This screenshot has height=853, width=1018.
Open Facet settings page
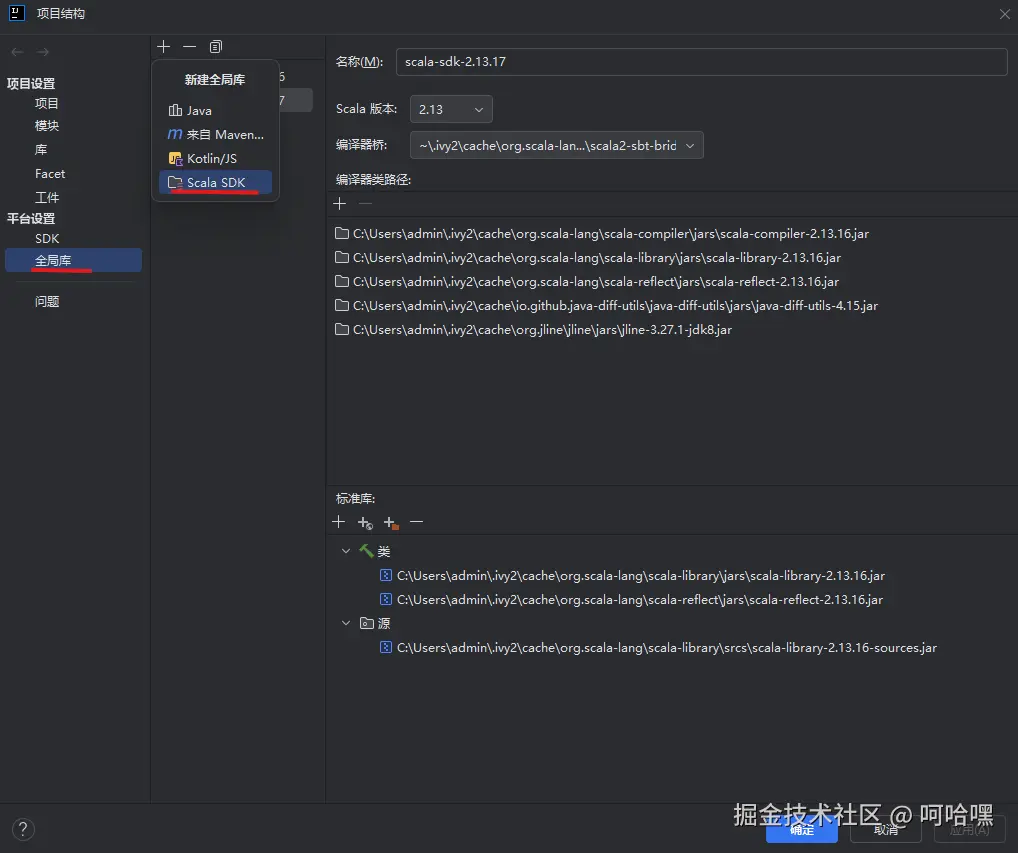(x=50, y=173)
